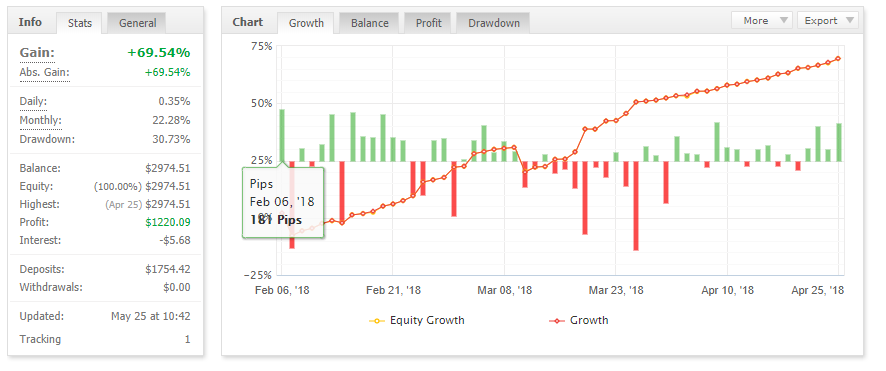Viewport: 886px width, 371px height.
Task: Open the Profit chart tab
Action: pos(429,23)
